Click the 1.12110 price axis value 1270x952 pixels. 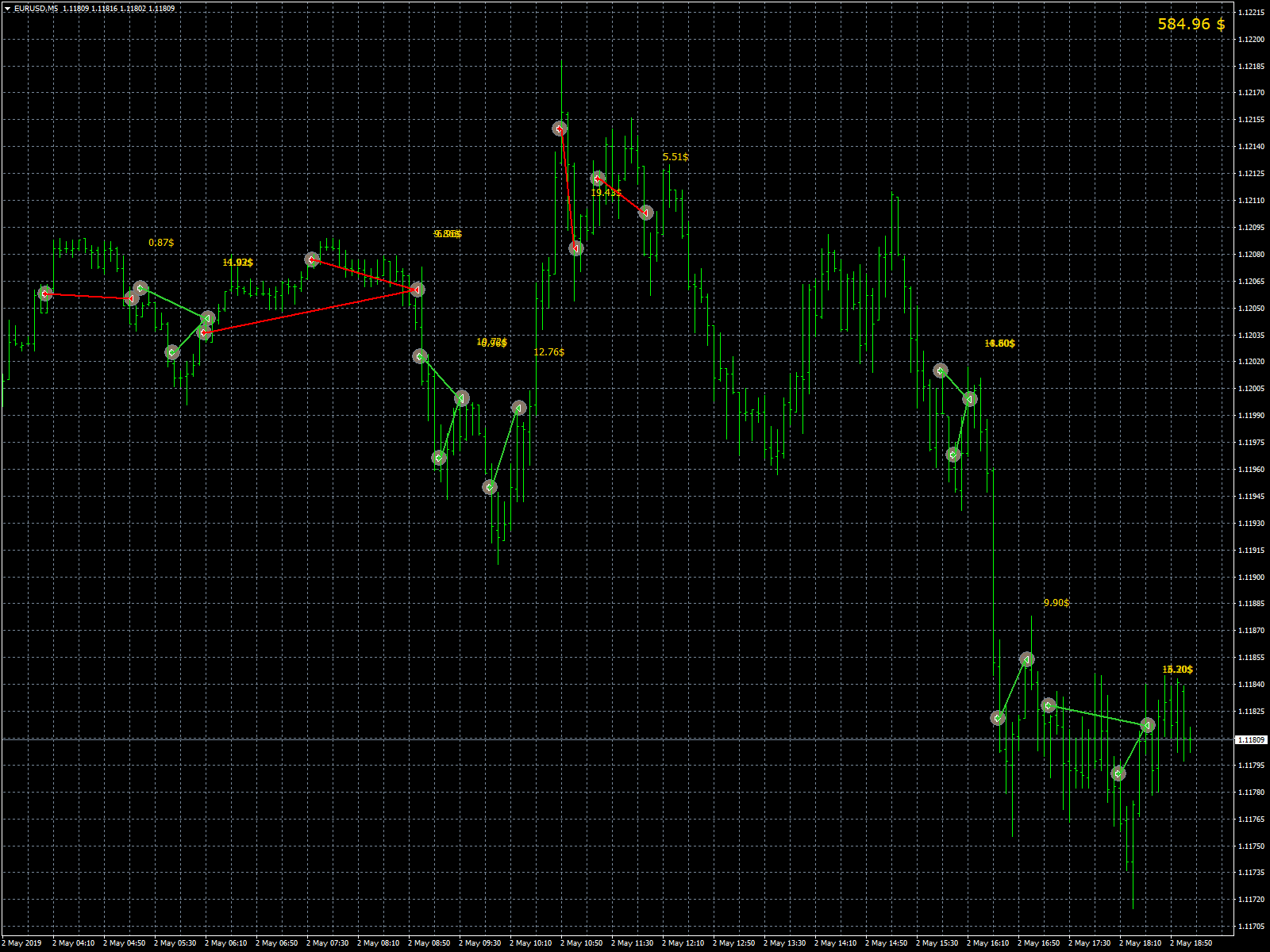click(x=1252, y=201)
